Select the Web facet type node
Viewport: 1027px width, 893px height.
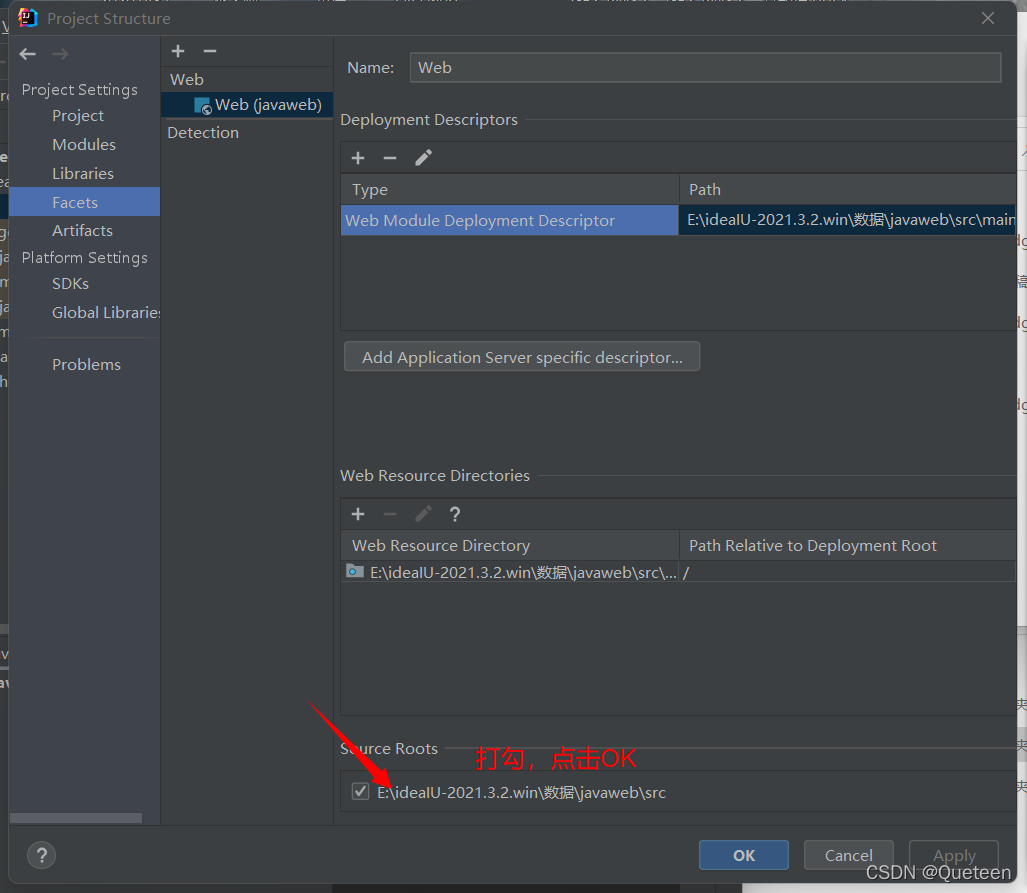click(187, 80)
